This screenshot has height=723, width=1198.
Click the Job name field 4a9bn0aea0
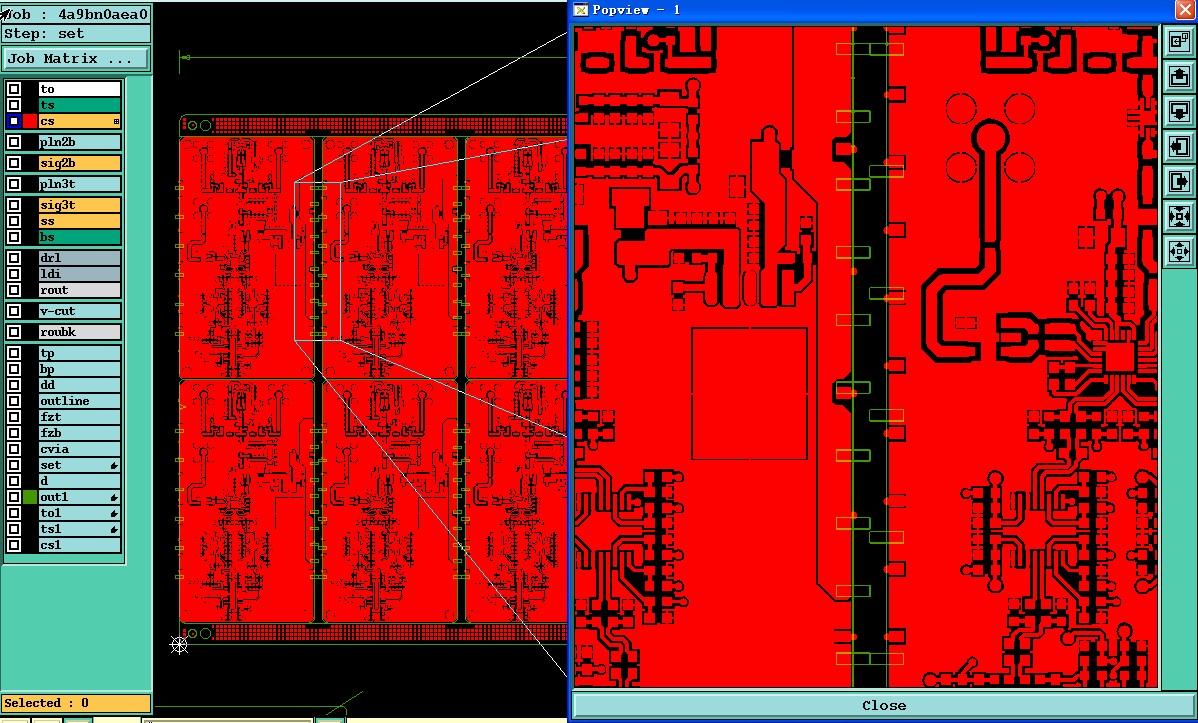(x=76, y=15)
